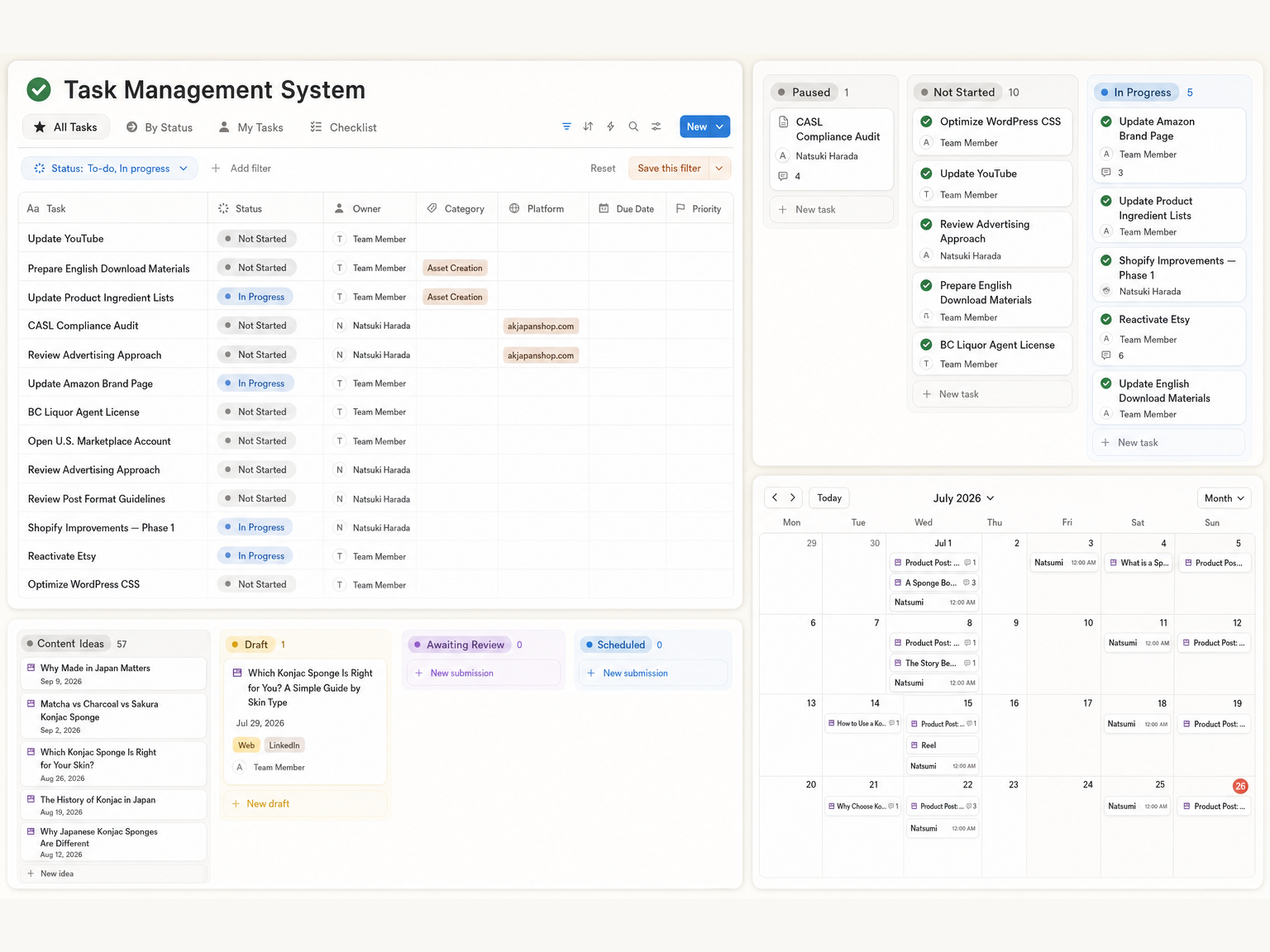The height and width of the screenshot is (952, 1270).
Task: Toggle check on Prepare English Download Materials card
Action: point(927,285)
